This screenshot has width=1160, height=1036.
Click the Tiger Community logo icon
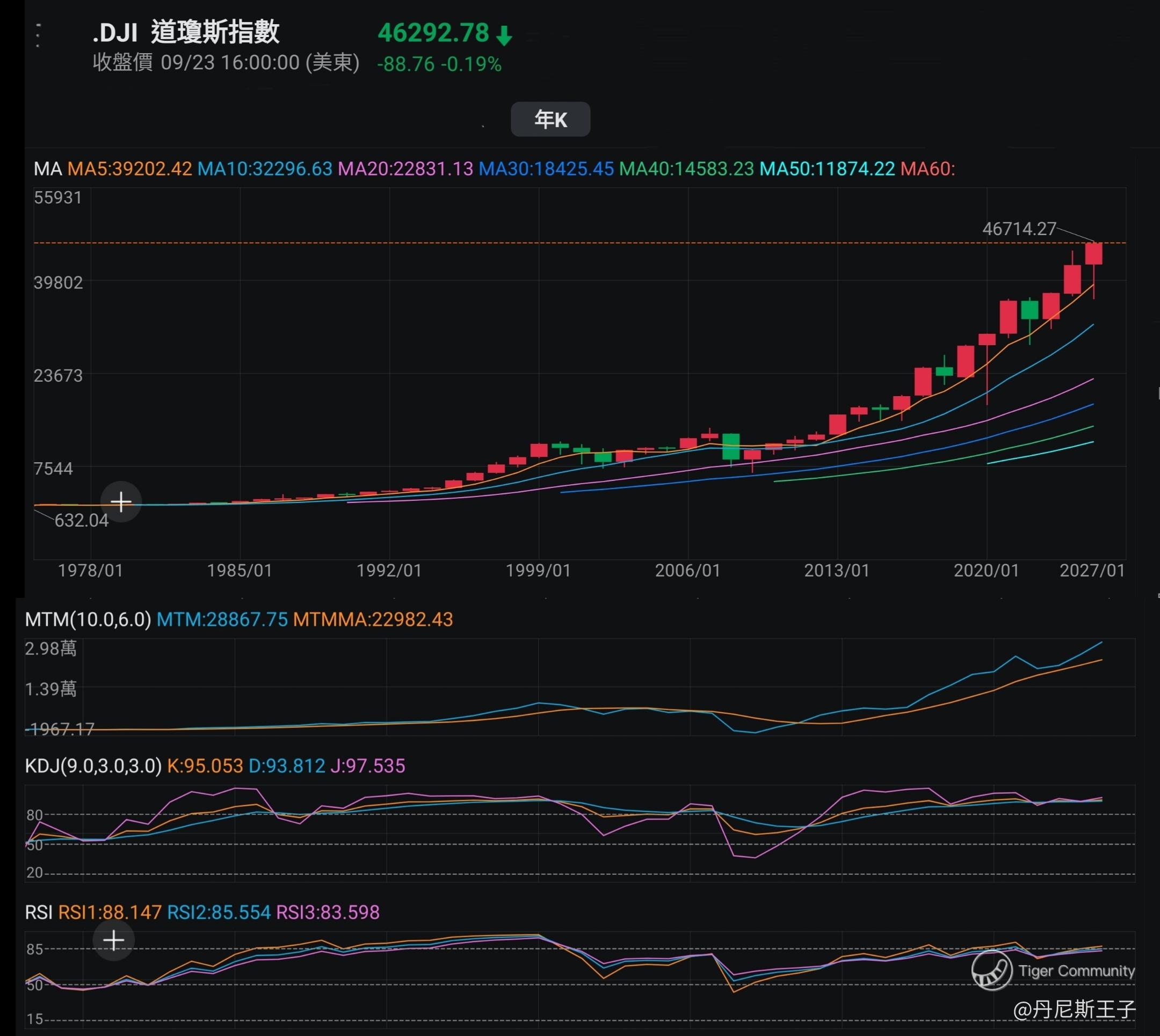coord(991,971)
